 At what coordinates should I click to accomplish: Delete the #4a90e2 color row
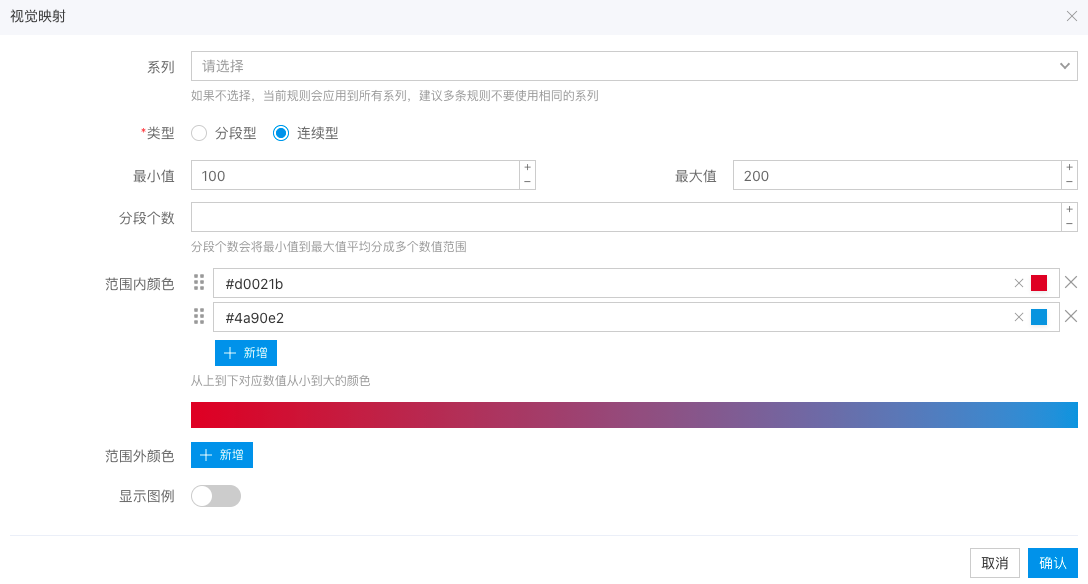coord(1071,317)
